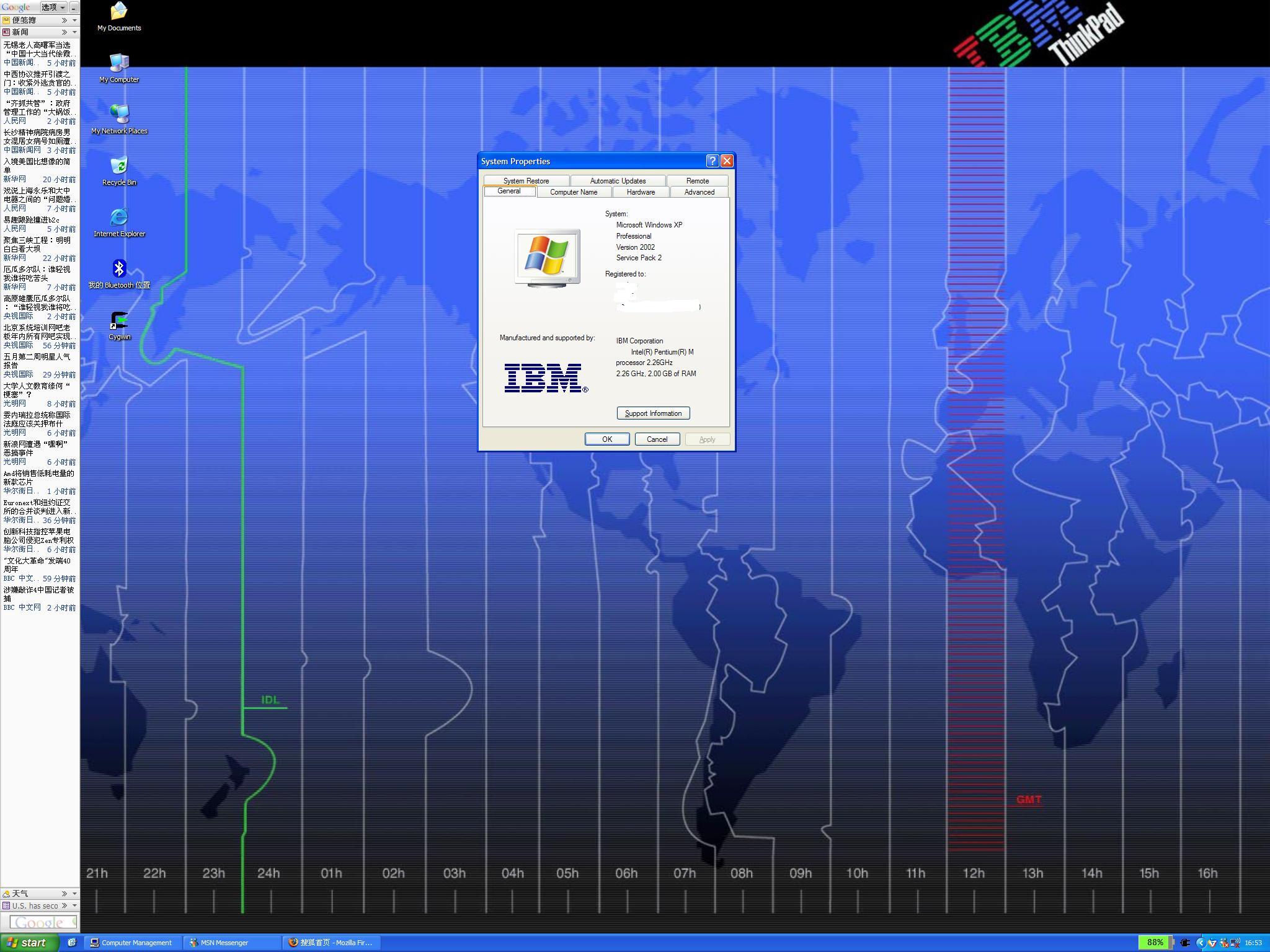Viewport: 1270px width, 952px height.
Task: Go to the Automatic Updates tab
Action: click(x=618, y=181)
